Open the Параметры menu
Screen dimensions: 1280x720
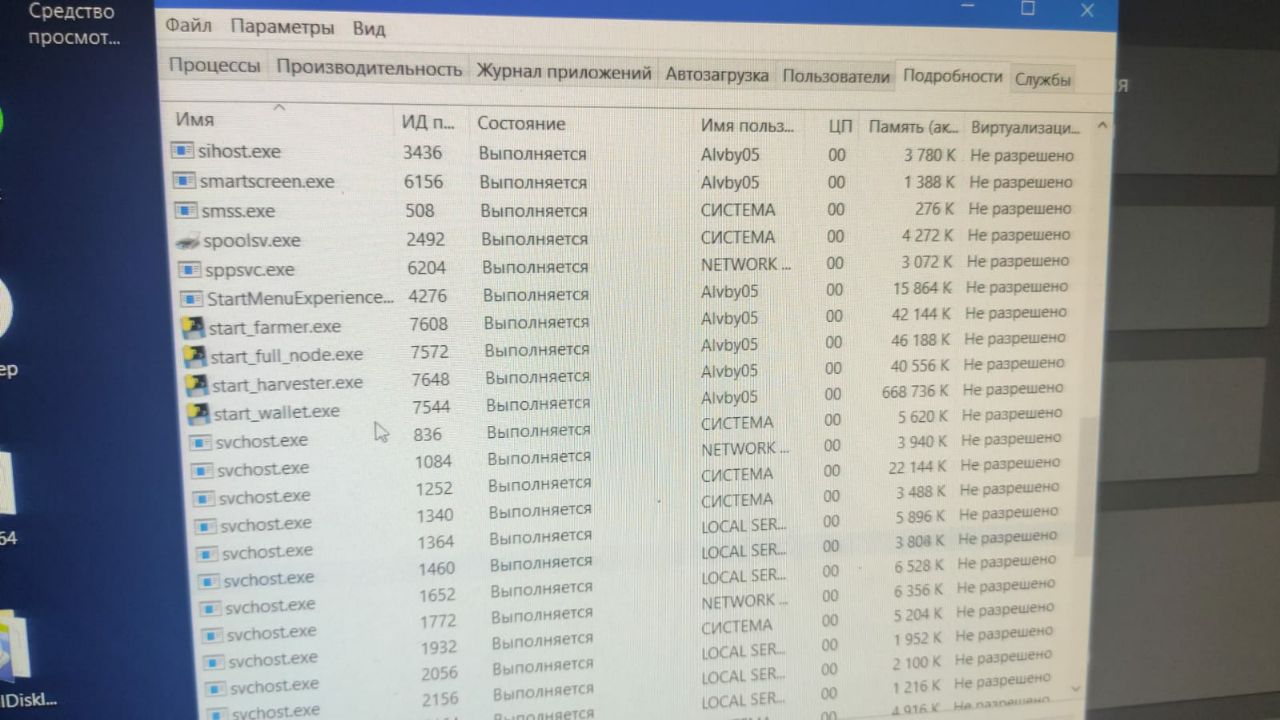click(x=282, y=27)
